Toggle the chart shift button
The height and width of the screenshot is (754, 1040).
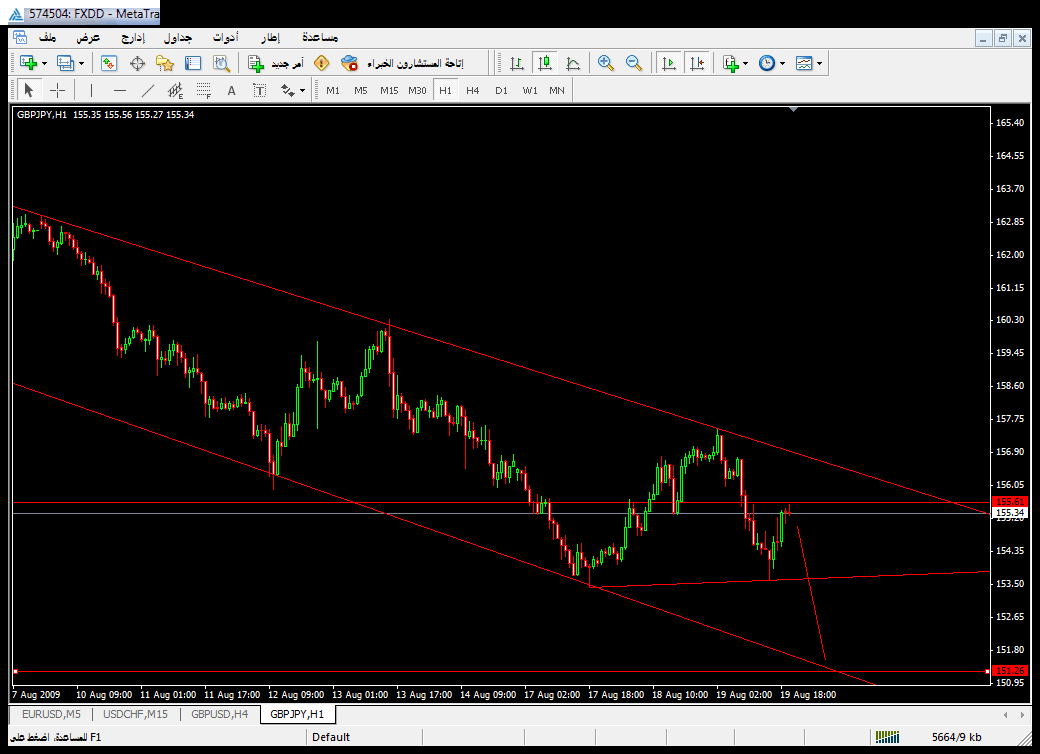pos(697,63)
